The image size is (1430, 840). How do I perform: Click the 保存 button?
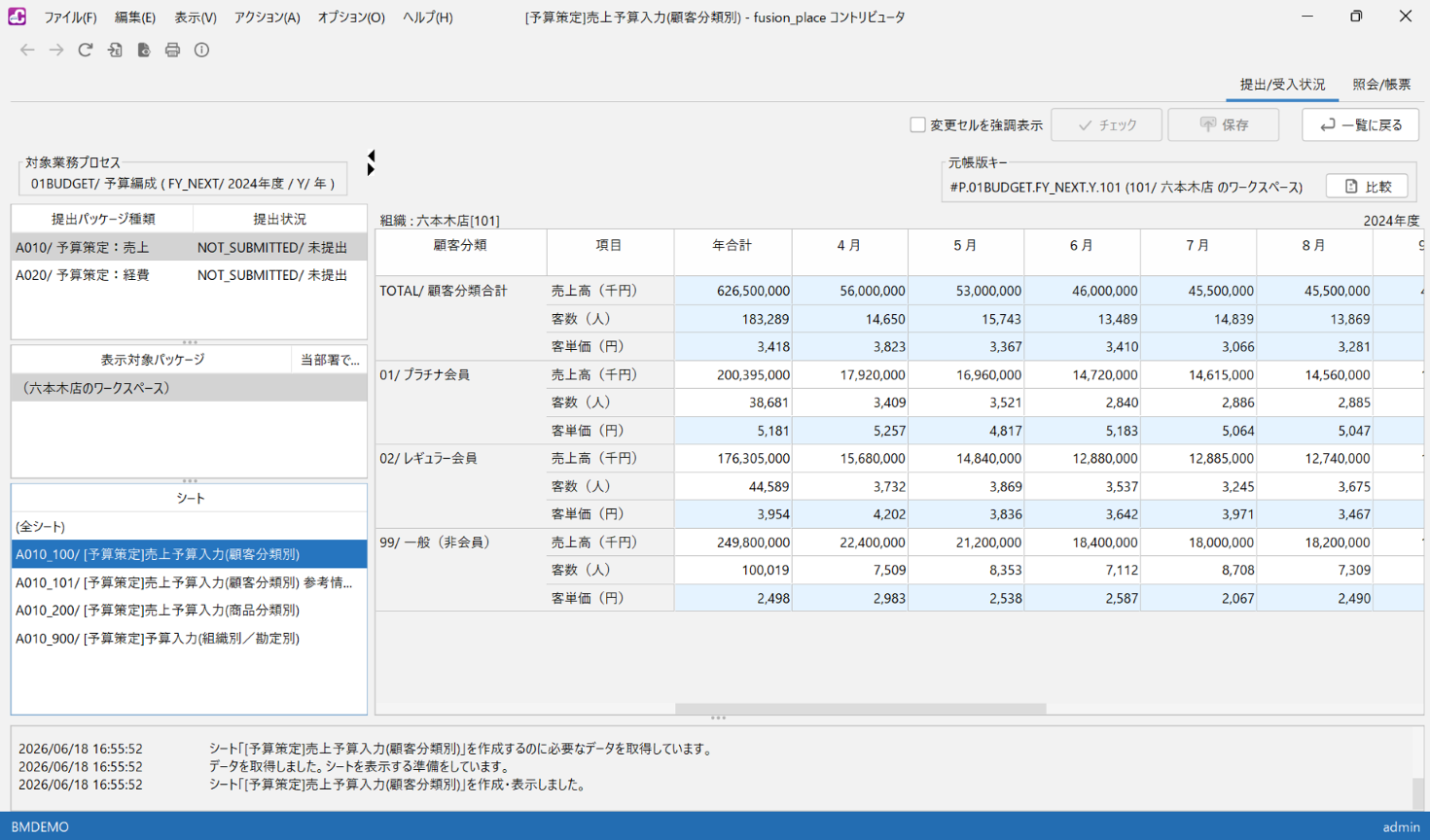pyautogui.click(x=1224, y=124)
